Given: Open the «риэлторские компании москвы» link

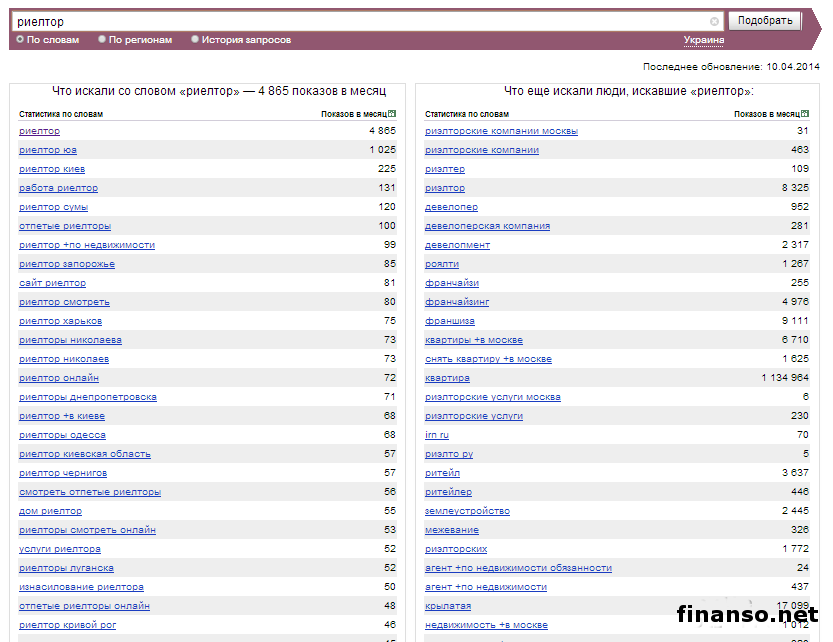Looking at the screenshot, I should tap(501, 131).
